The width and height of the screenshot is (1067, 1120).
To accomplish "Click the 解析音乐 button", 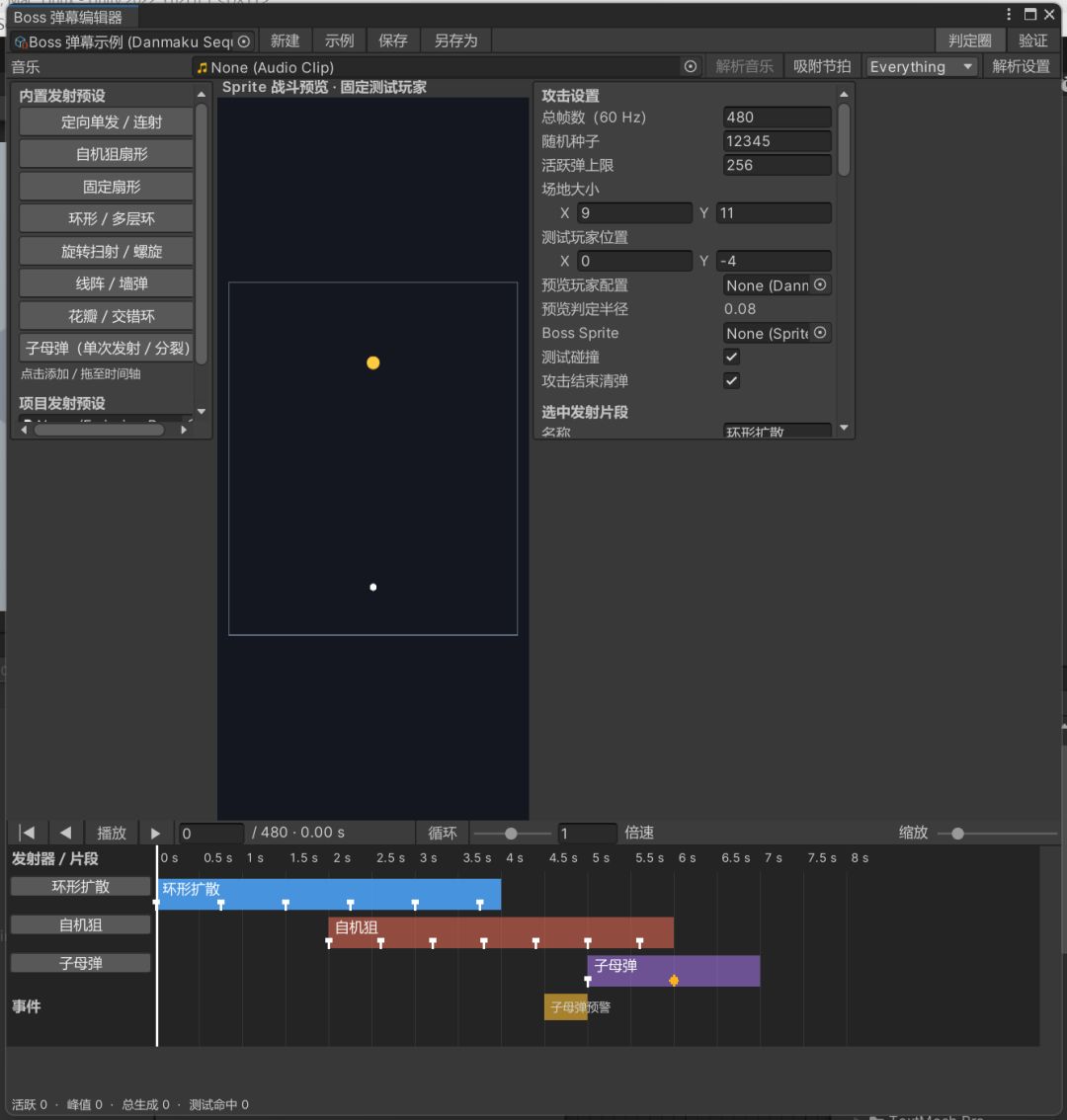I will click(x=744, y=66).
